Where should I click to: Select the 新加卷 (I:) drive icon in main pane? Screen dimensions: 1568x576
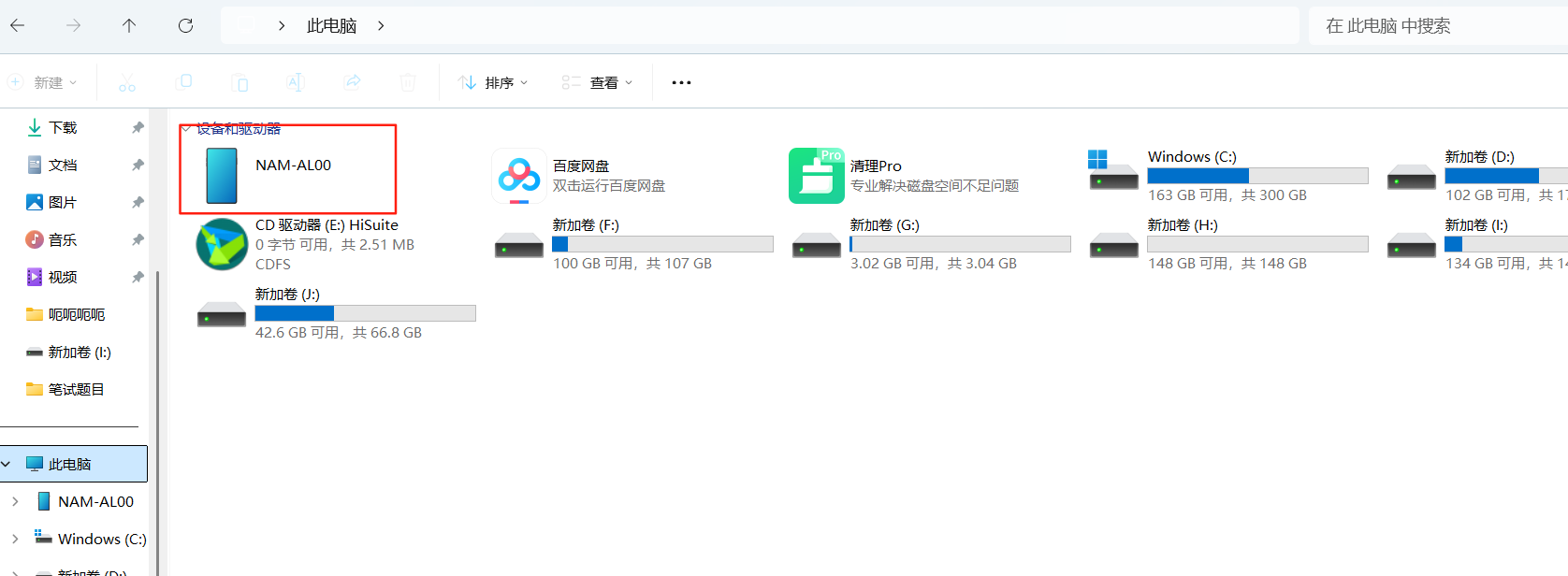point(1412,245)
